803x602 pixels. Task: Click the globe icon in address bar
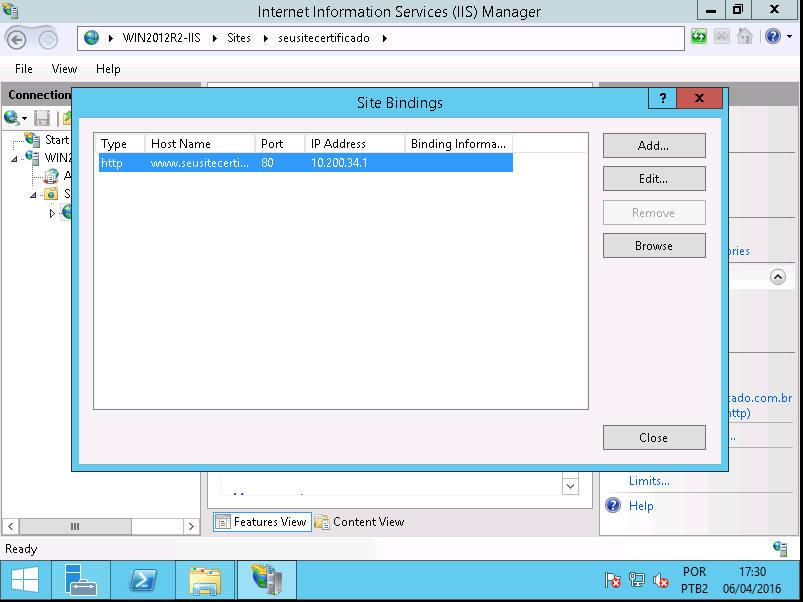pos(92,38)
